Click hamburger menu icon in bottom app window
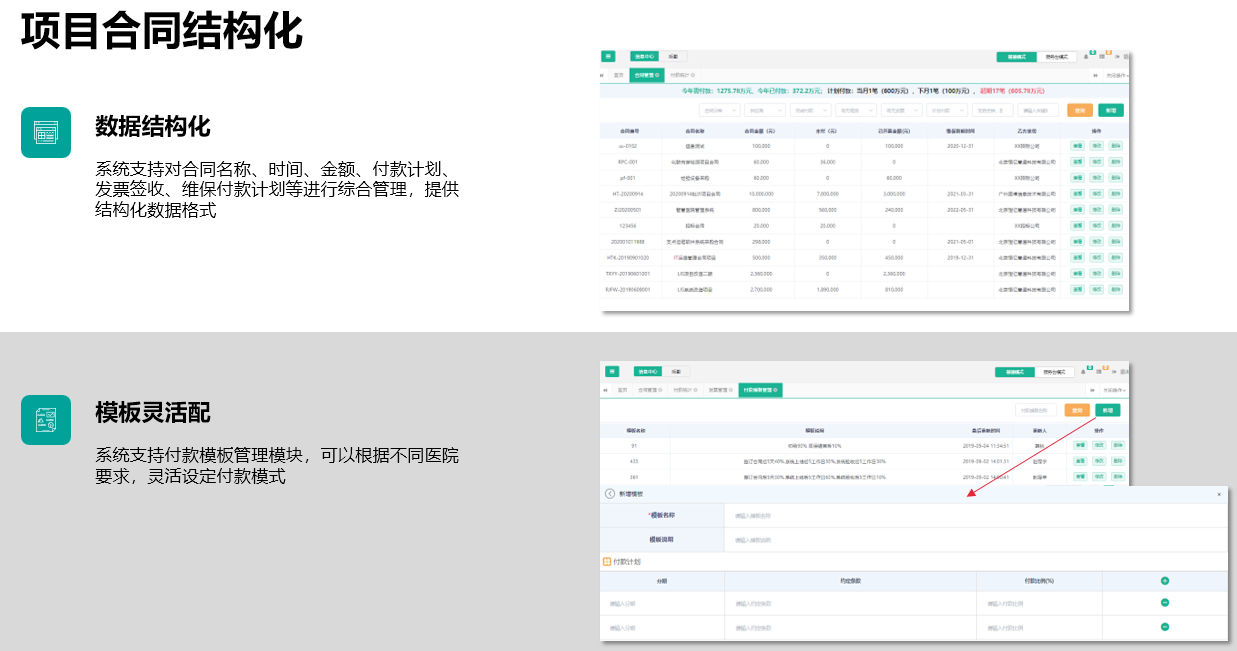Screen dimensions: 1237x651 point(610,371)
